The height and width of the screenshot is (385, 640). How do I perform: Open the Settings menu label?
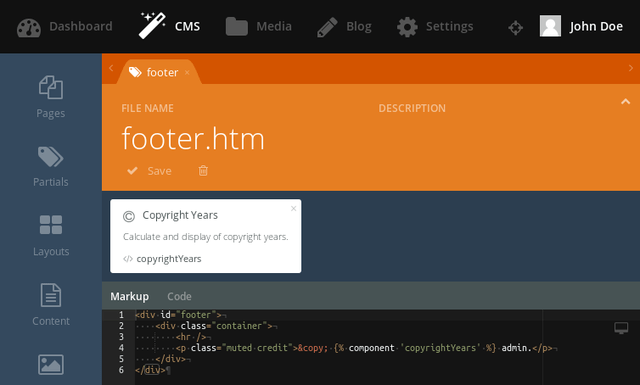[449, 27]
